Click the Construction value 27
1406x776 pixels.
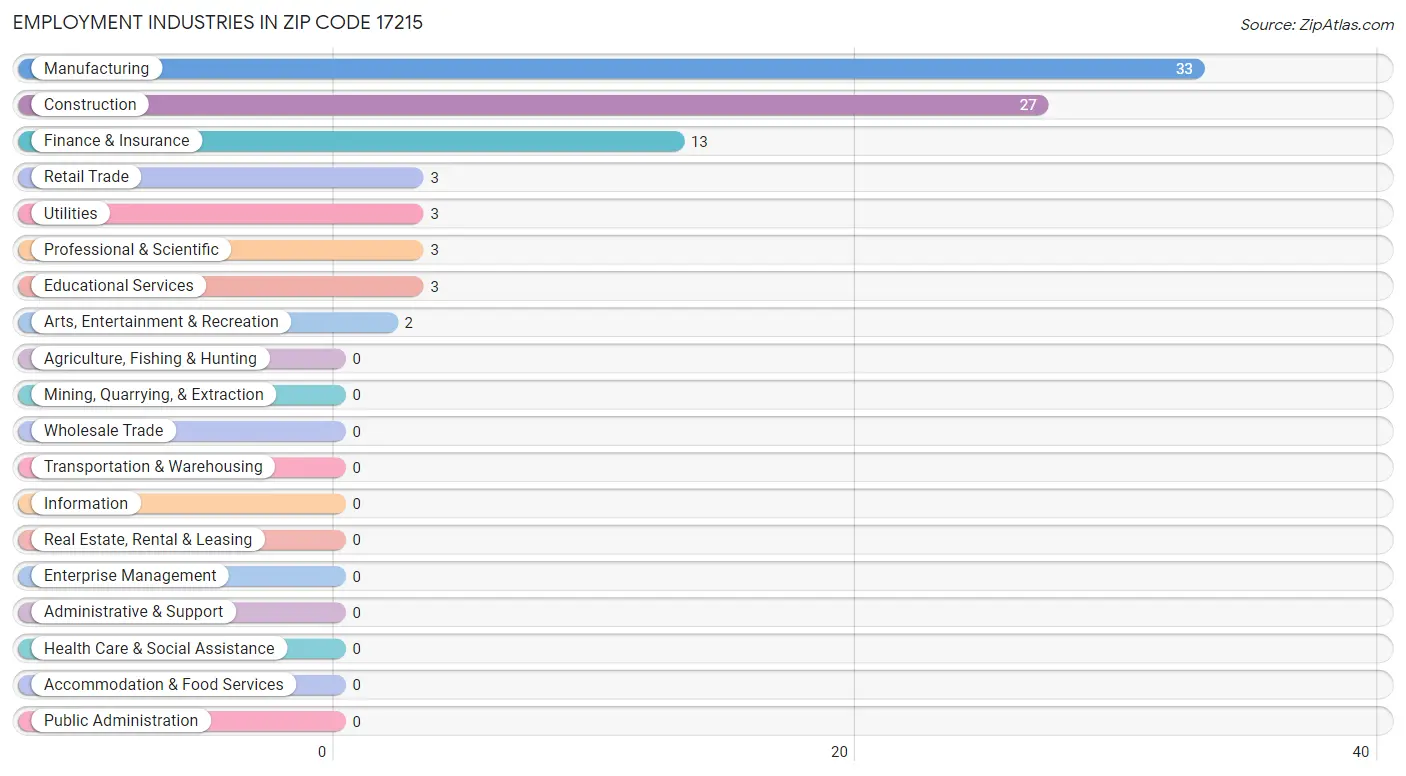(1028, 105)
